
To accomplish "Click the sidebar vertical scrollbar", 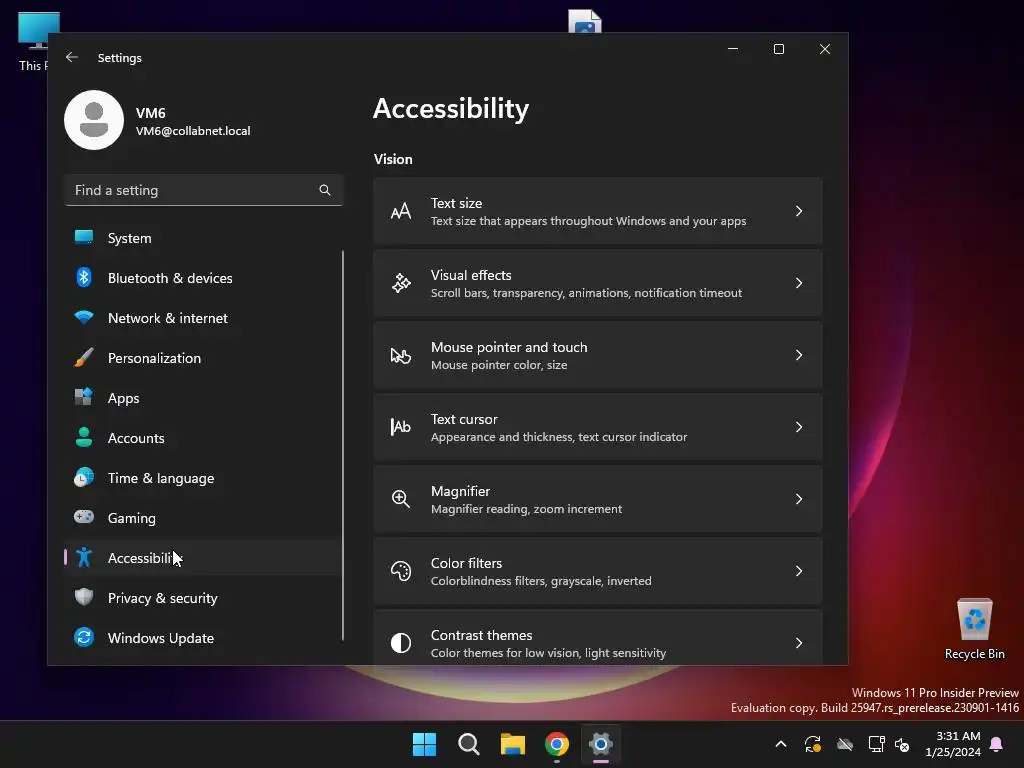I will 343,445.
